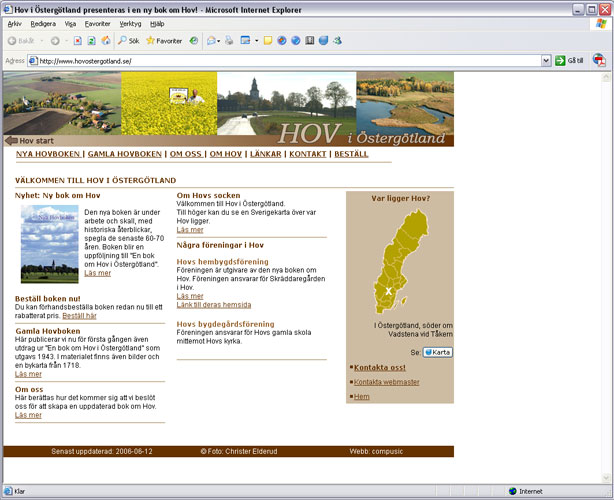Screen dimensions: 614x500
Task: Click the messenger figure toolbar icon
Action: tap(337, 41)
